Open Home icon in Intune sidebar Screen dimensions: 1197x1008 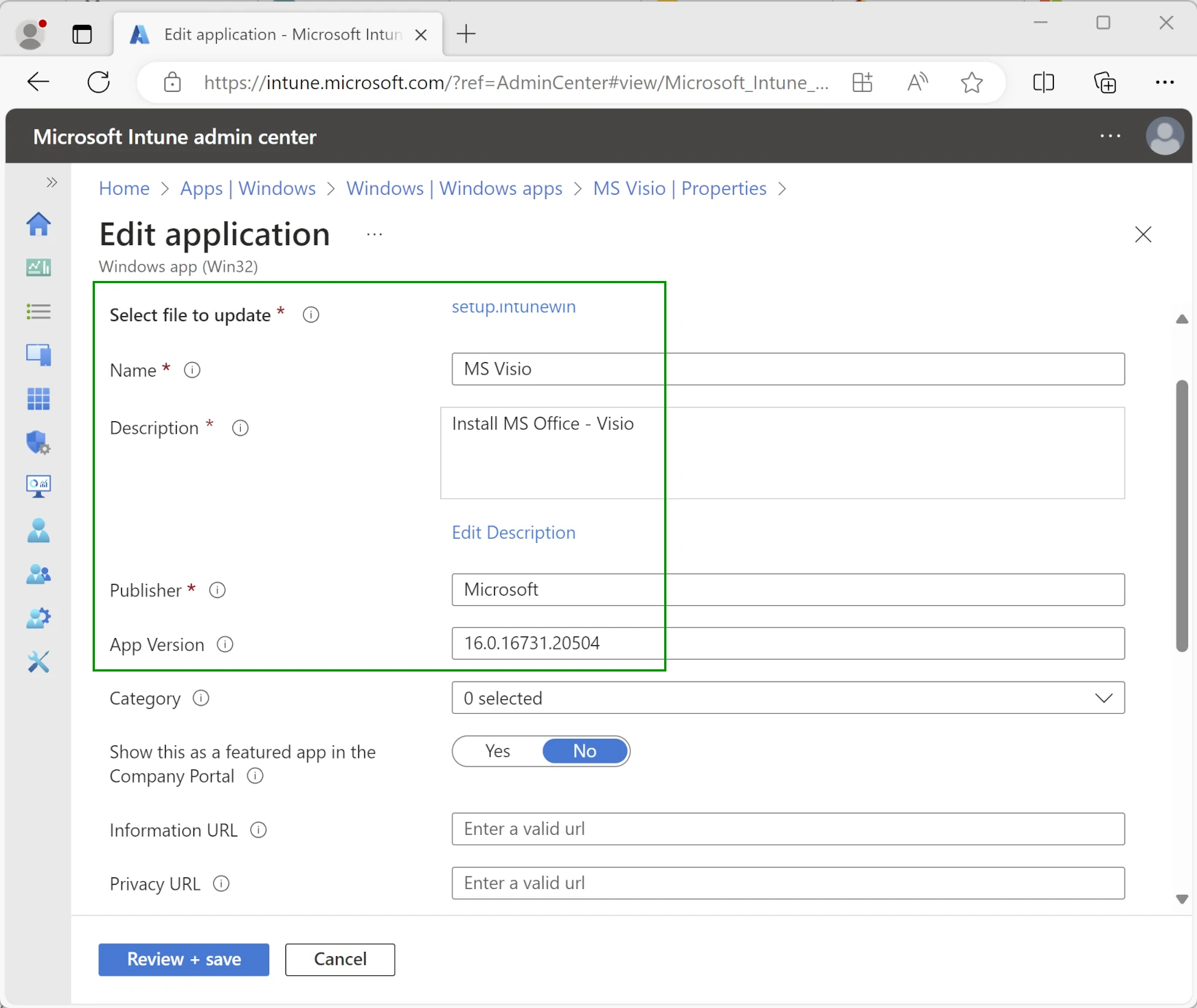pyautogui.click(x=39, y=224)
